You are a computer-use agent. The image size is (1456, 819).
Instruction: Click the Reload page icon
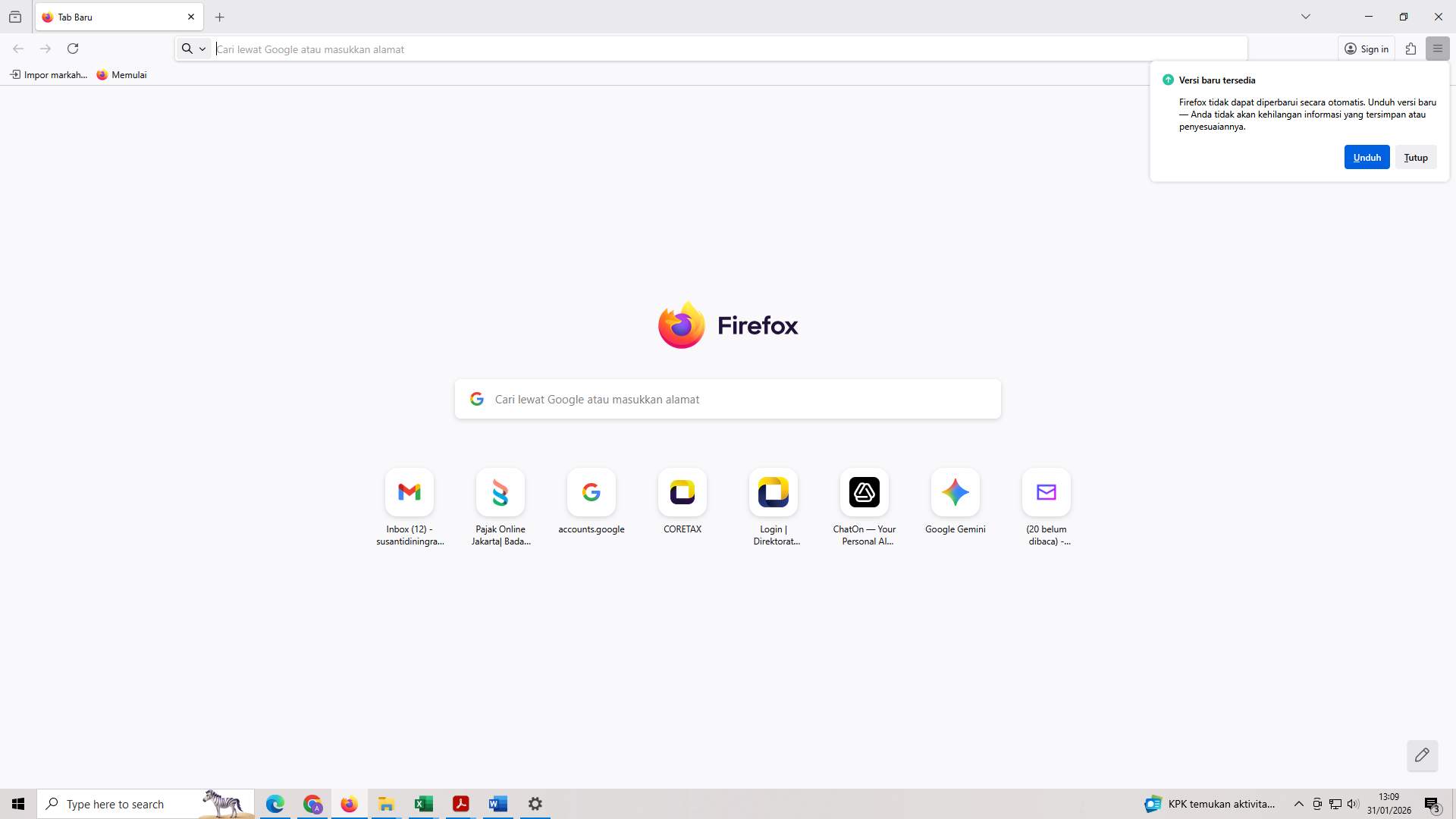point(73,49)
